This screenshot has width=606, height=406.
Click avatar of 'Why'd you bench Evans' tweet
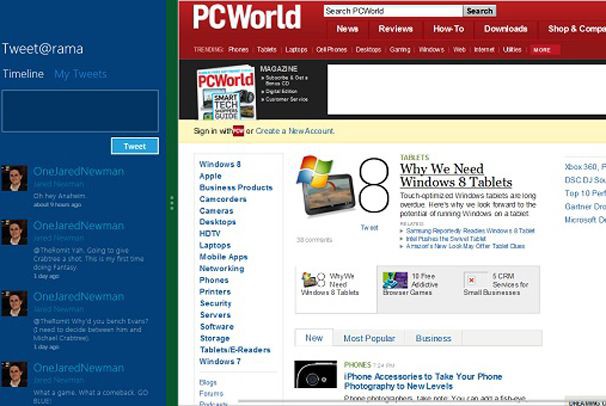point(14,304)
